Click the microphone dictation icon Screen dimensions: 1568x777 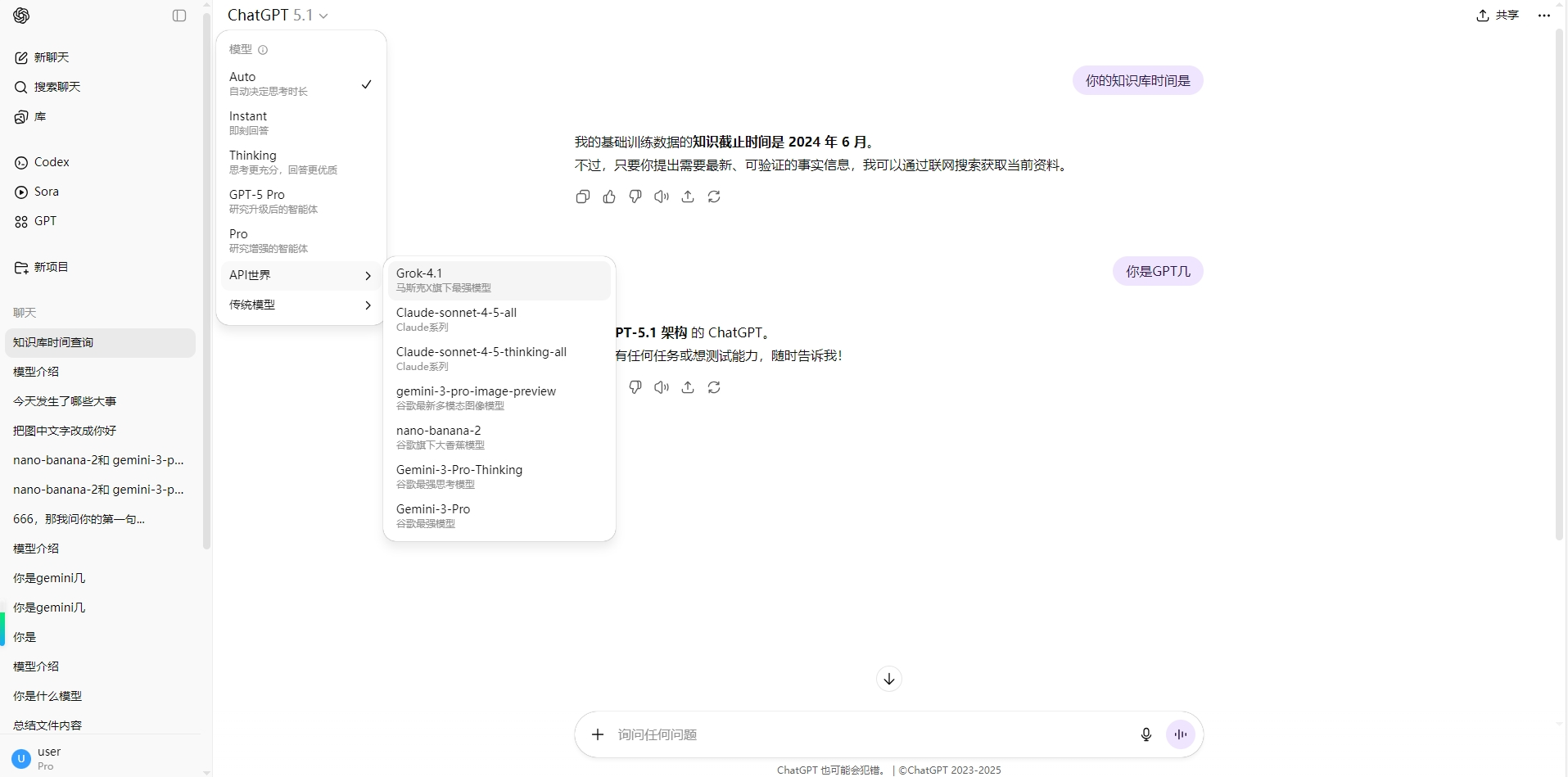(1145, 734)
